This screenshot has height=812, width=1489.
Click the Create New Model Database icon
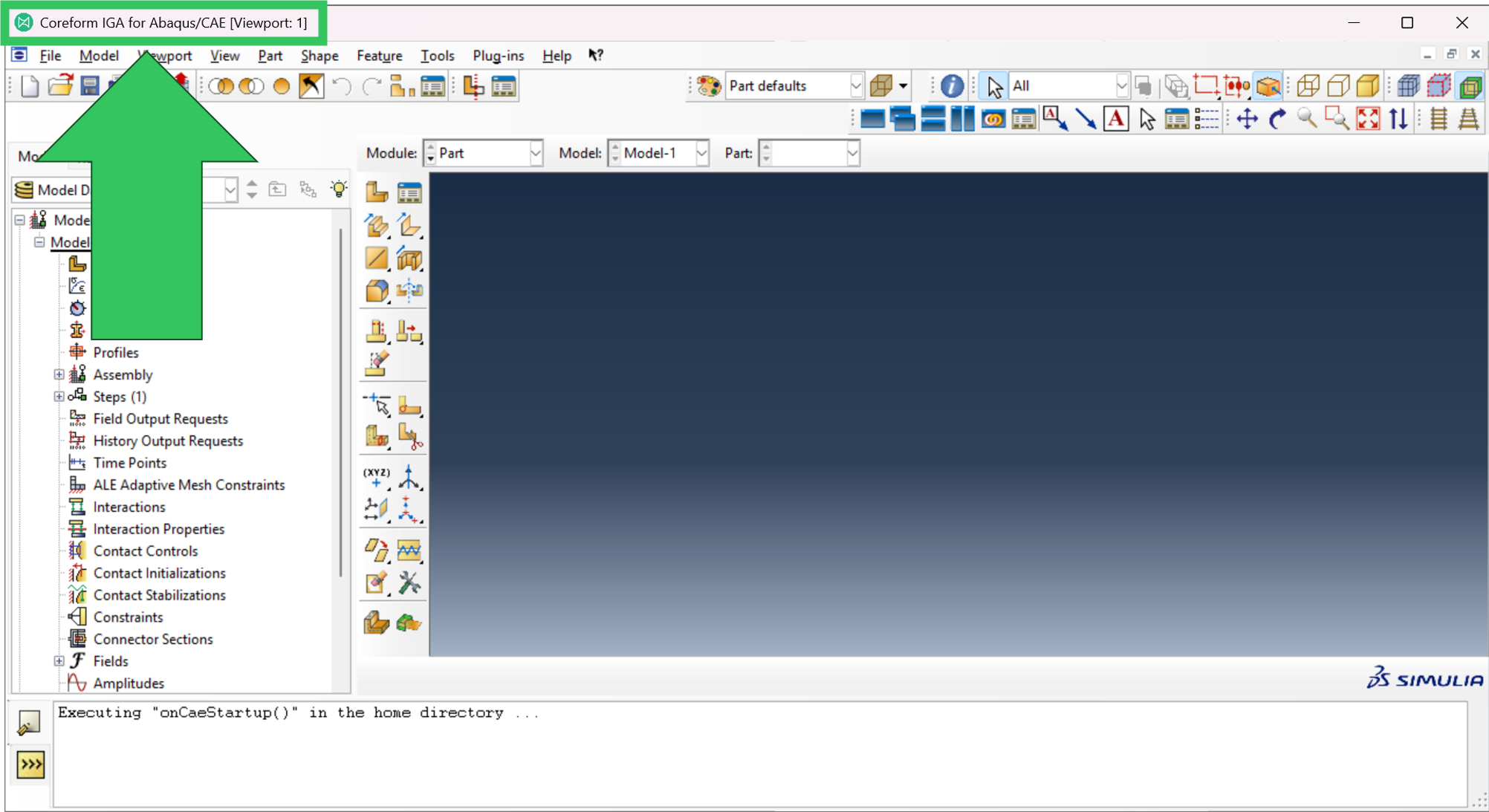point(30,86)
